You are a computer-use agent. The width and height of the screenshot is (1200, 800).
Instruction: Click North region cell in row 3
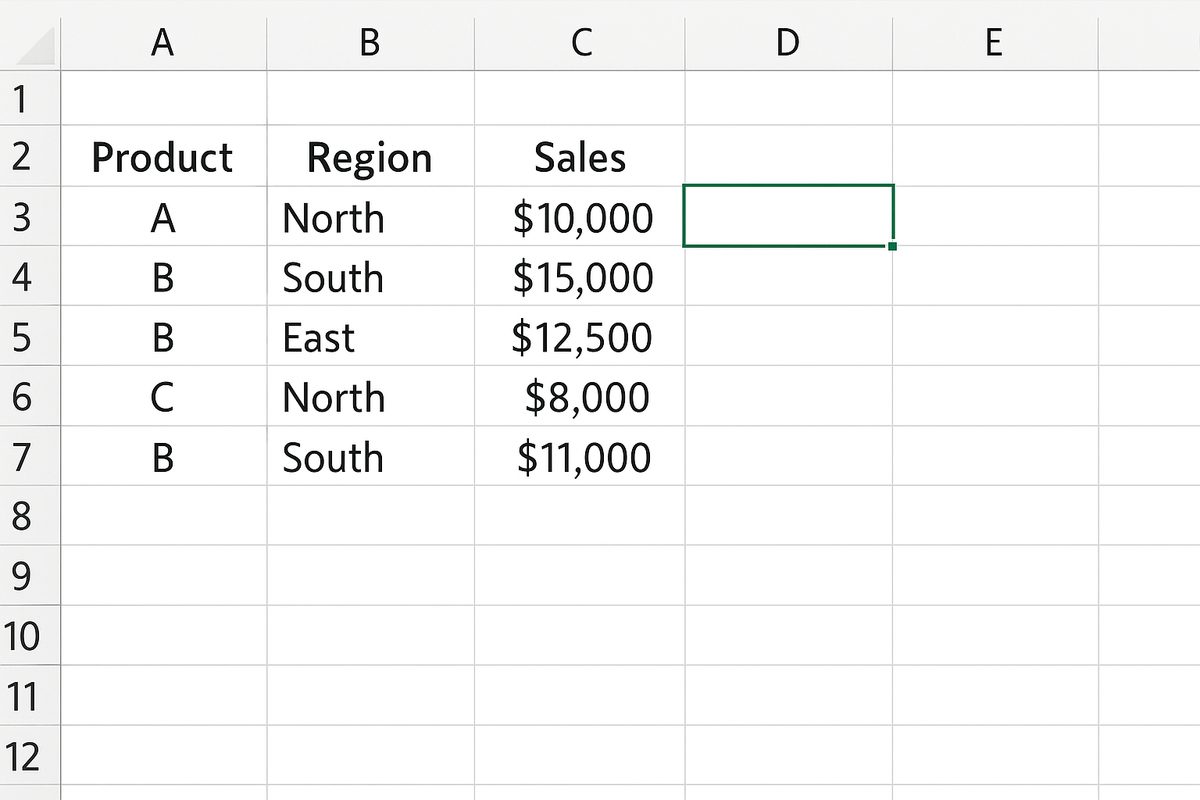371,215
